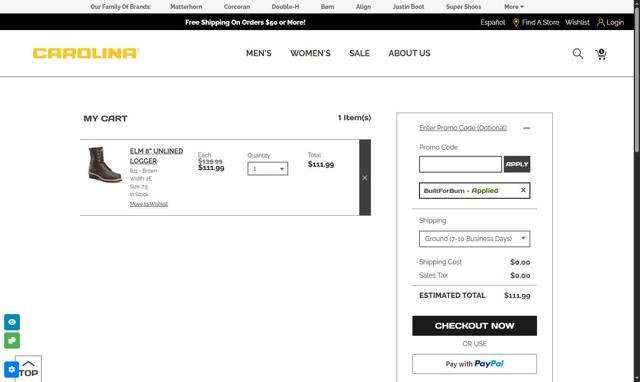The height and width of the screenshot is (382, 640).
Task: Open the WOMEN'S menu
Action: [x=310, y=53]
